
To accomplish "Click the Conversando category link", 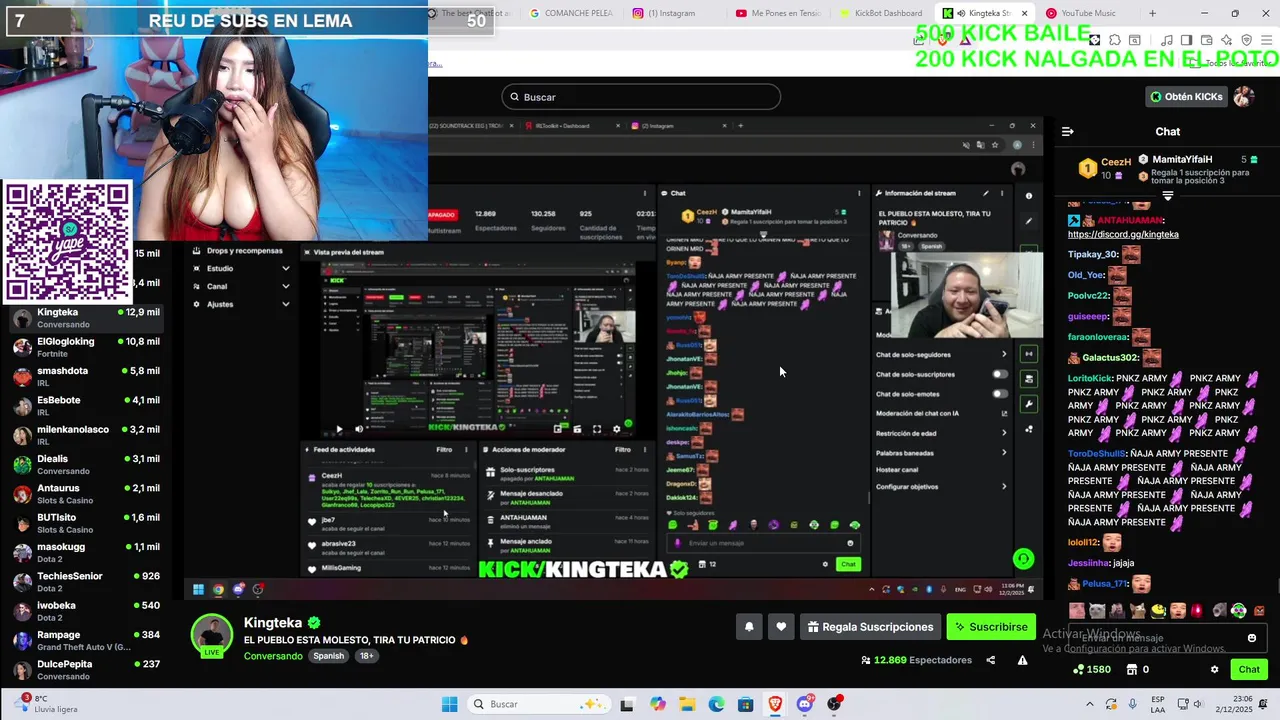I will [273, 656].
